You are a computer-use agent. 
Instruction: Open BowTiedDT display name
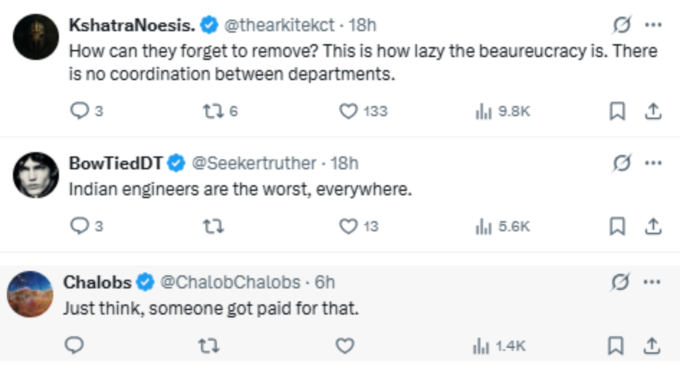point(115,164)
